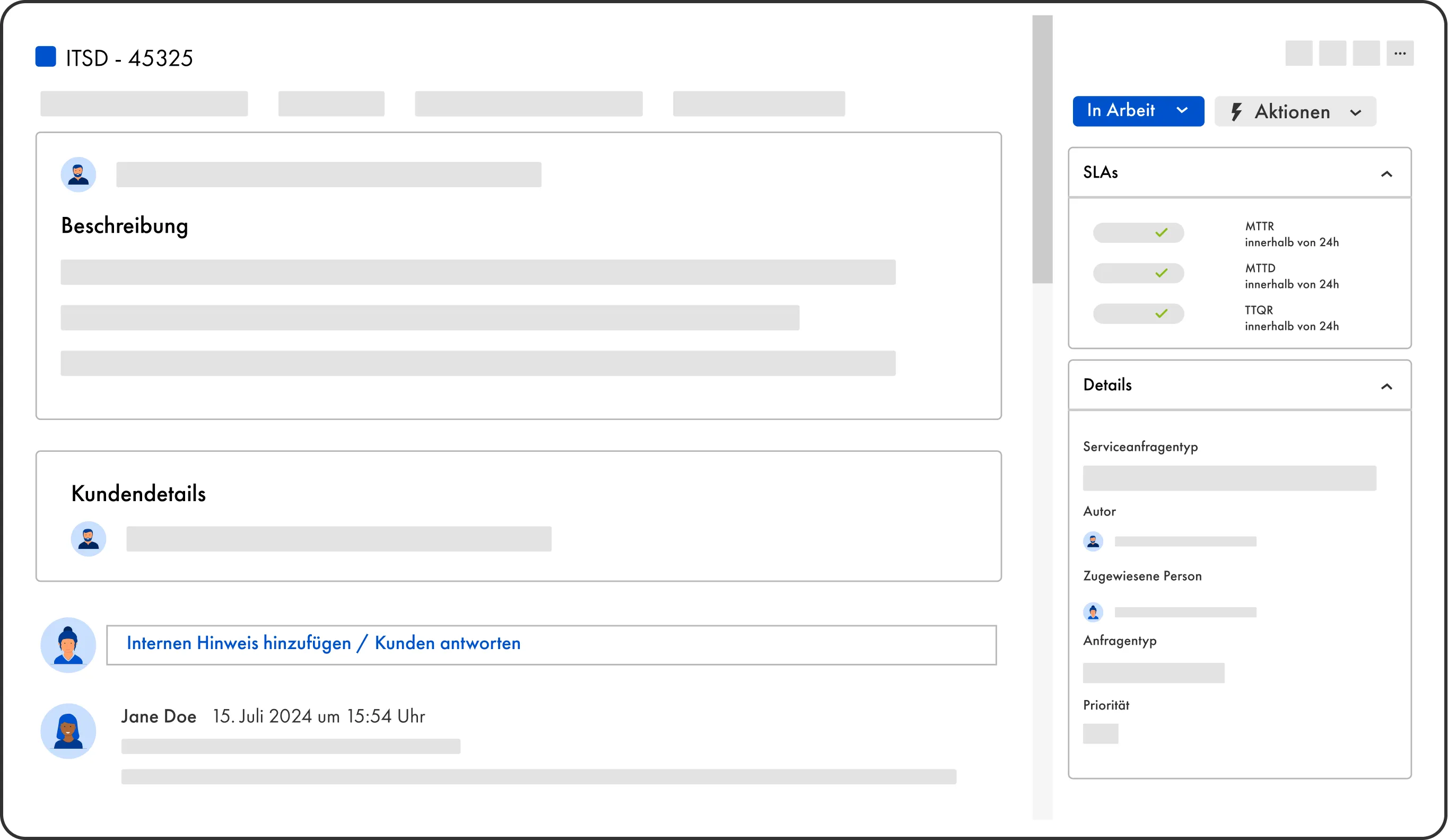The height and width of the screenshot is (840, 1448).
Task: Click the vertical scrollbar thumb
Action: click(x=1042, y=150)
